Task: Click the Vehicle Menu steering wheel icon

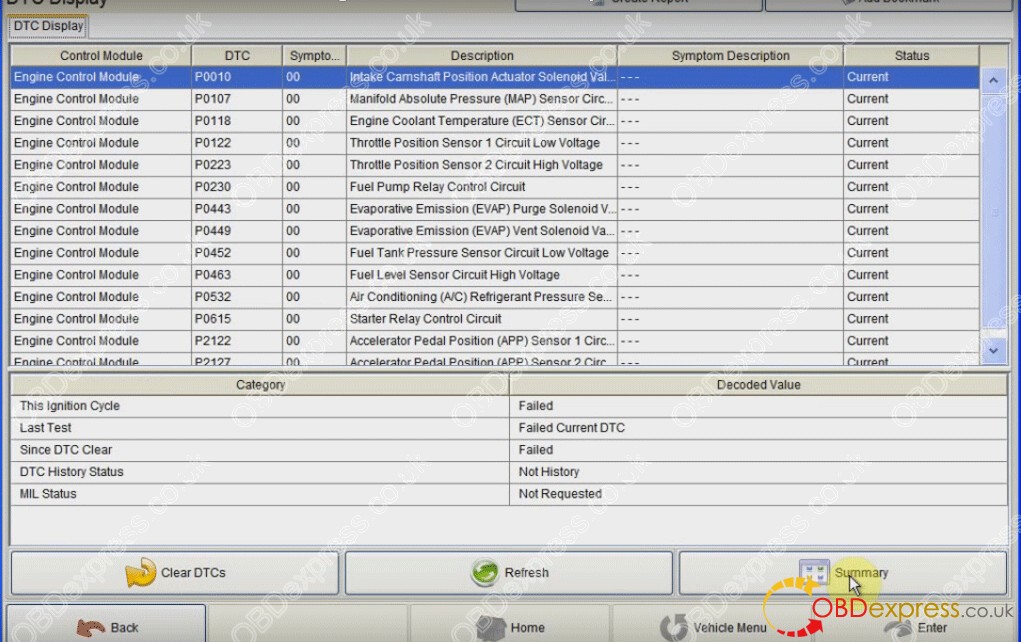Action: (674, 628)
